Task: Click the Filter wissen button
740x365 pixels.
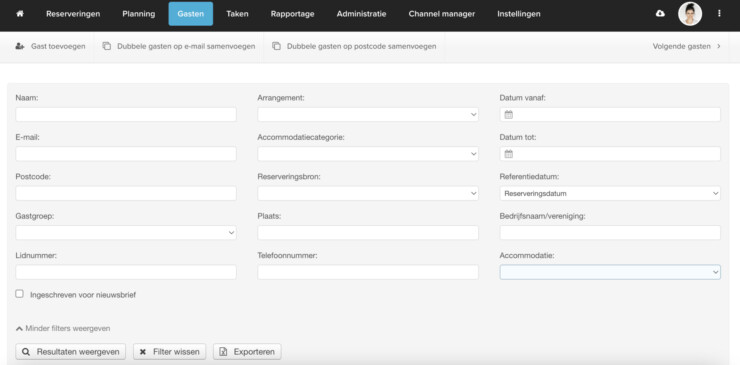Action: point(169,352)
